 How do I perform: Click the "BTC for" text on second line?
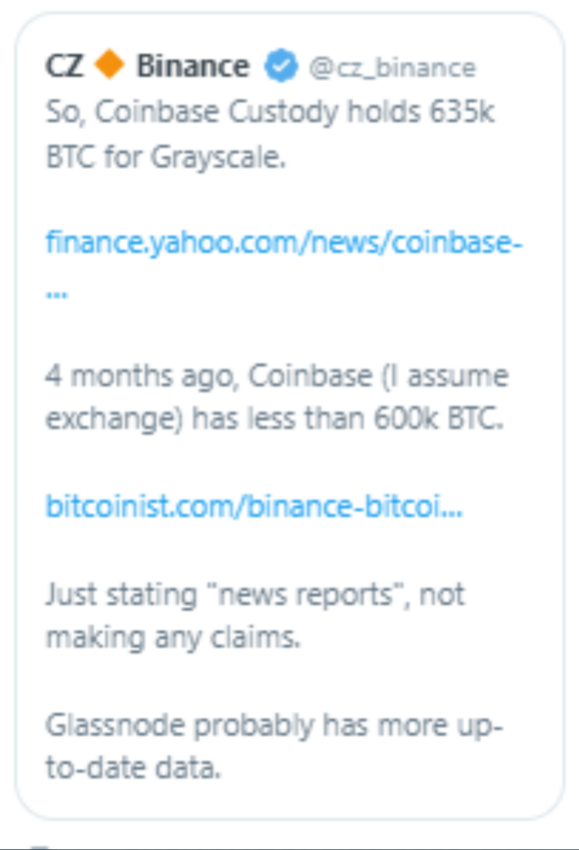pos(94,157)
